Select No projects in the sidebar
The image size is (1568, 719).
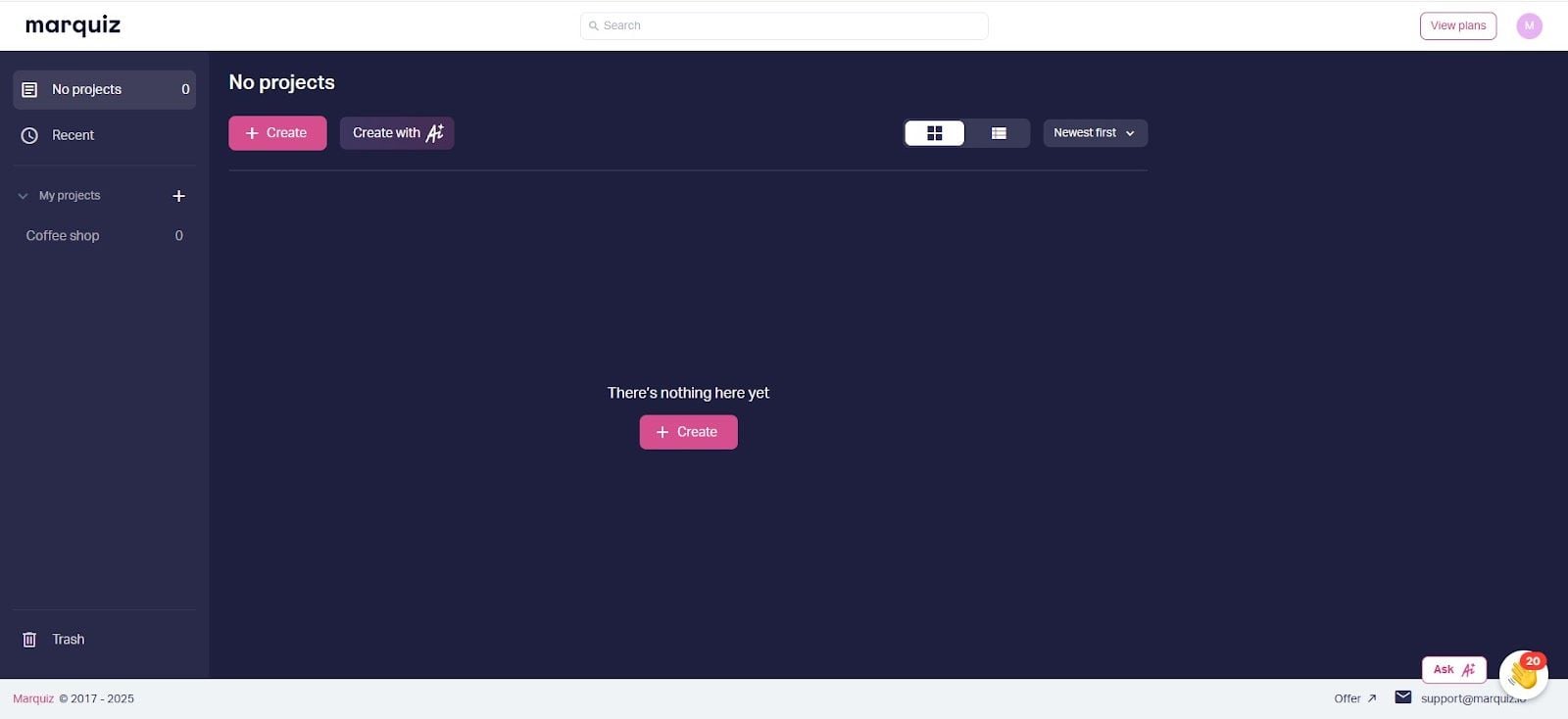[x=105, y=89]
